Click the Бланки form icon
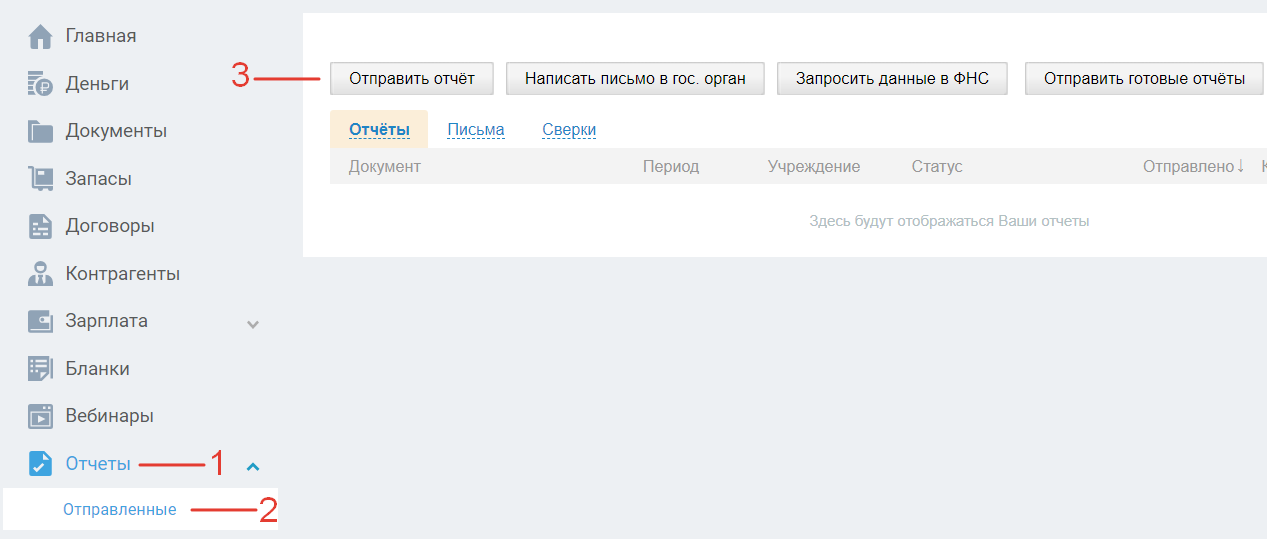 [40, 369]
